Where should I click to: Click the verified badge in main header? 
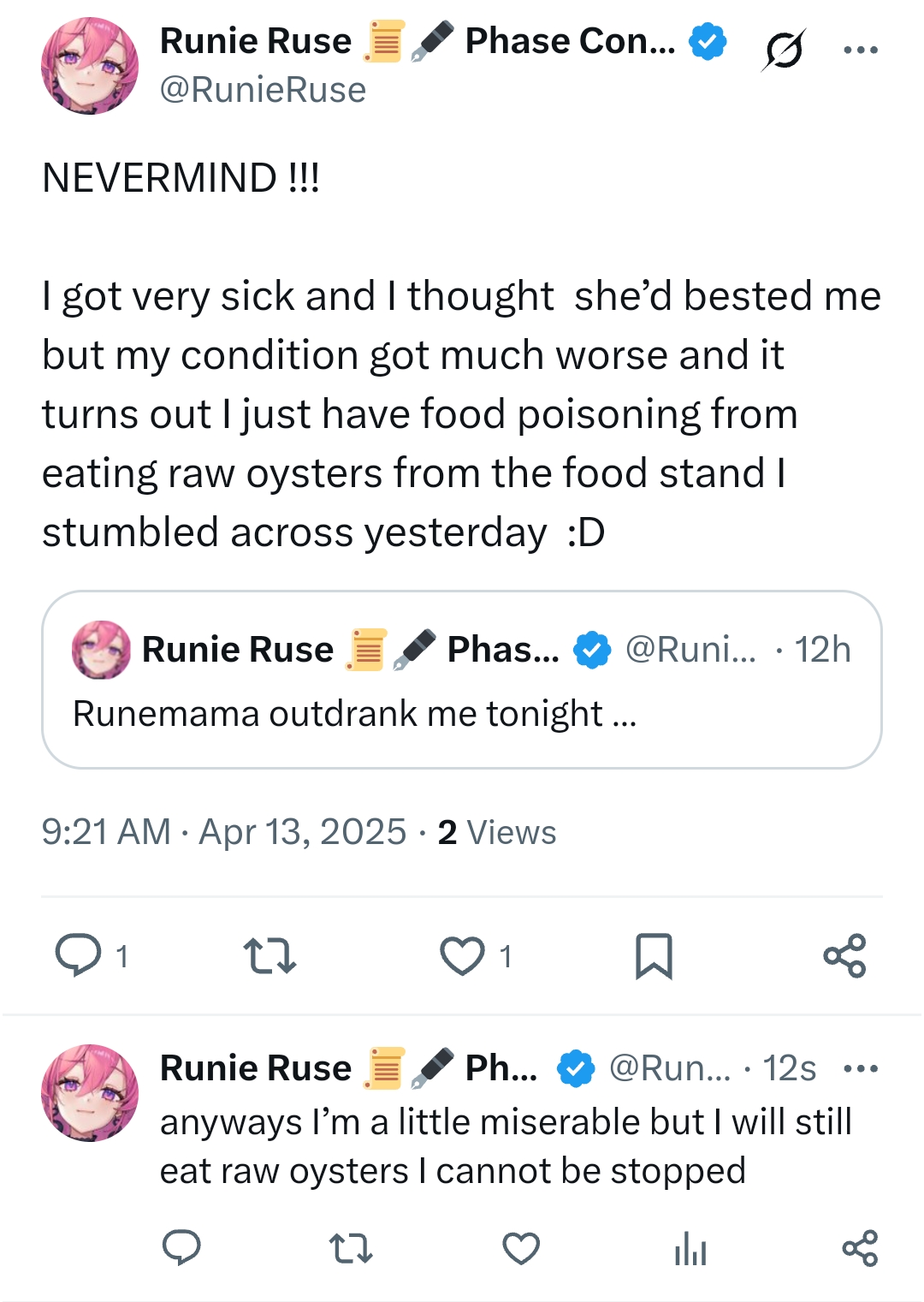(x=708, y=41)
